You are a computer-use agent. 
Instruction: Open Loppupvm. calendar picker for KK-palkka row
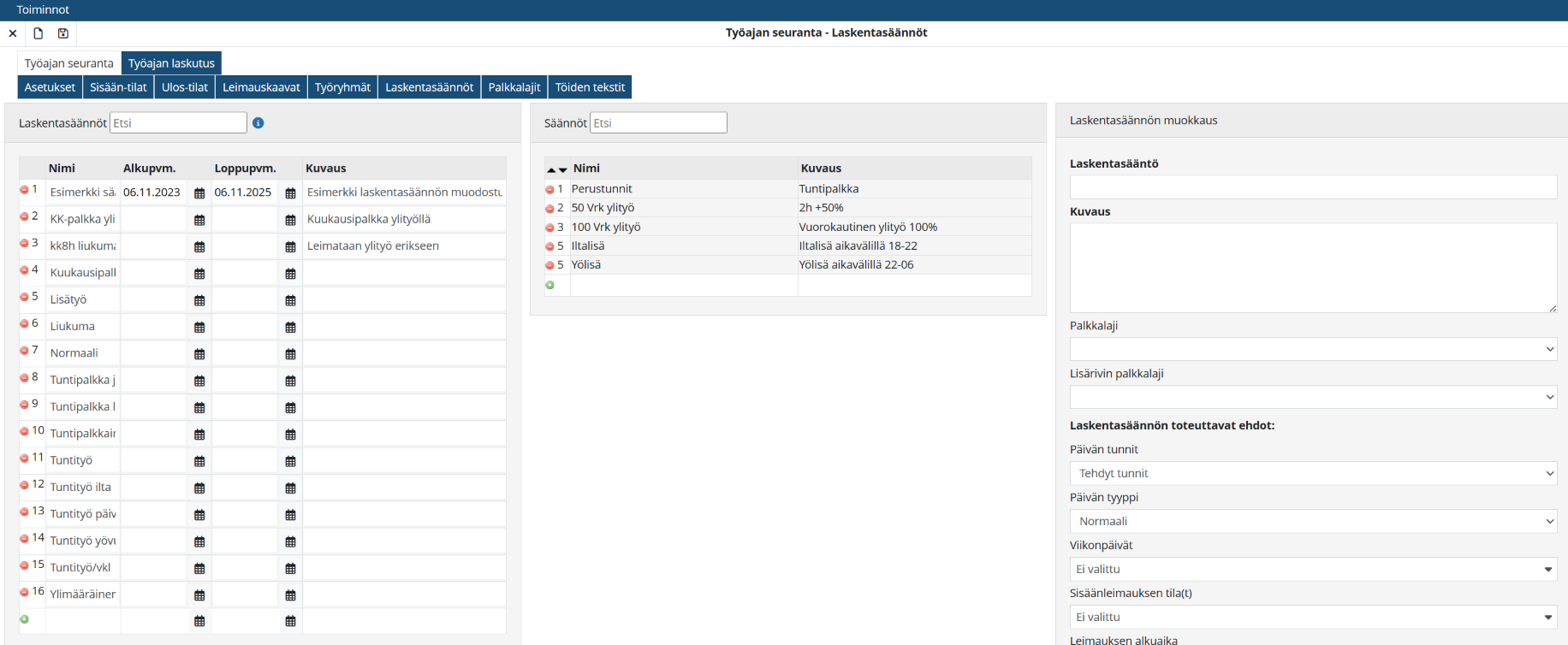pos(290,220)
